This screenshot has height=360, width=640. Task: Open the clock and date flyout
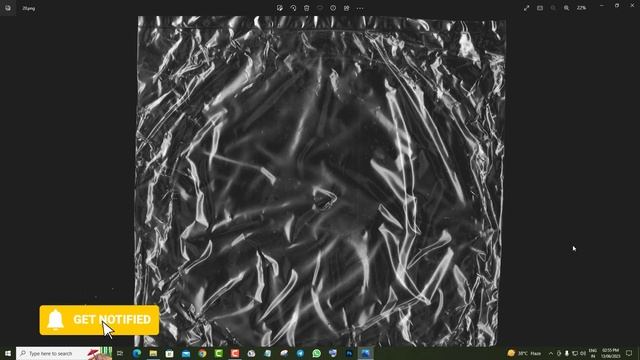pyautogui.click(x=611, y=353)
